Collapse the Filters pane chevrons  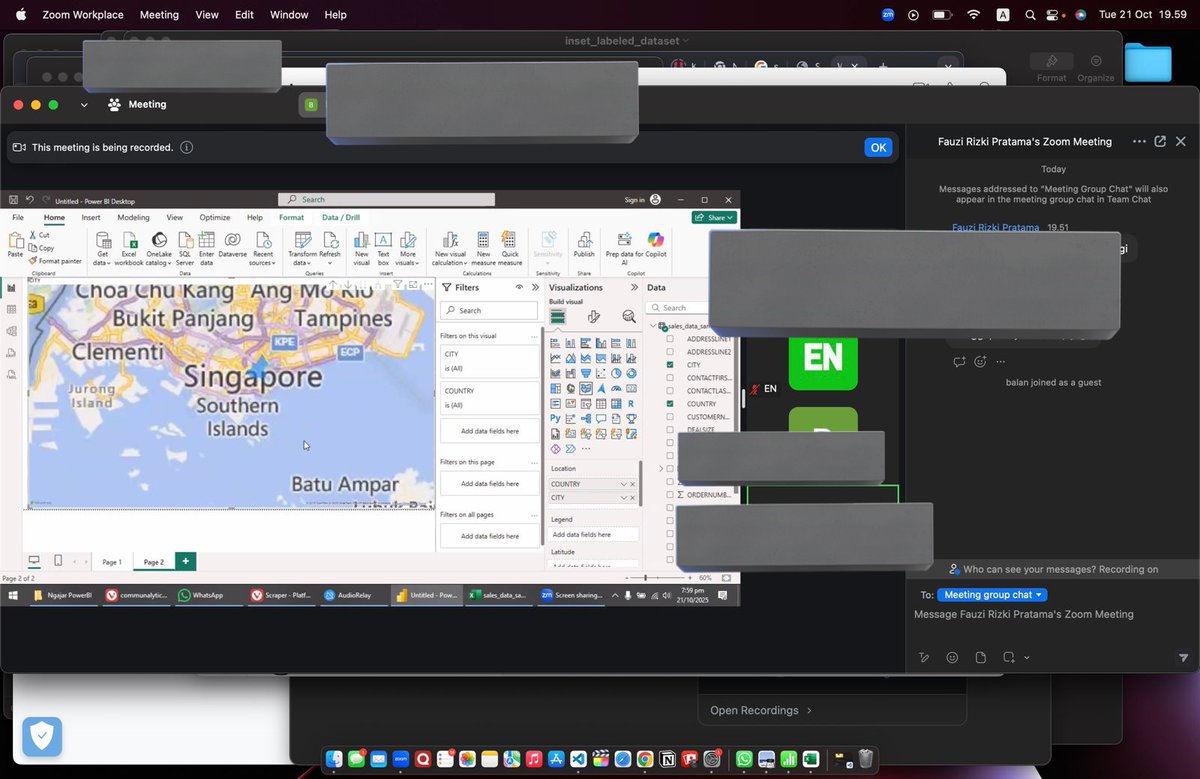(535, 287)
